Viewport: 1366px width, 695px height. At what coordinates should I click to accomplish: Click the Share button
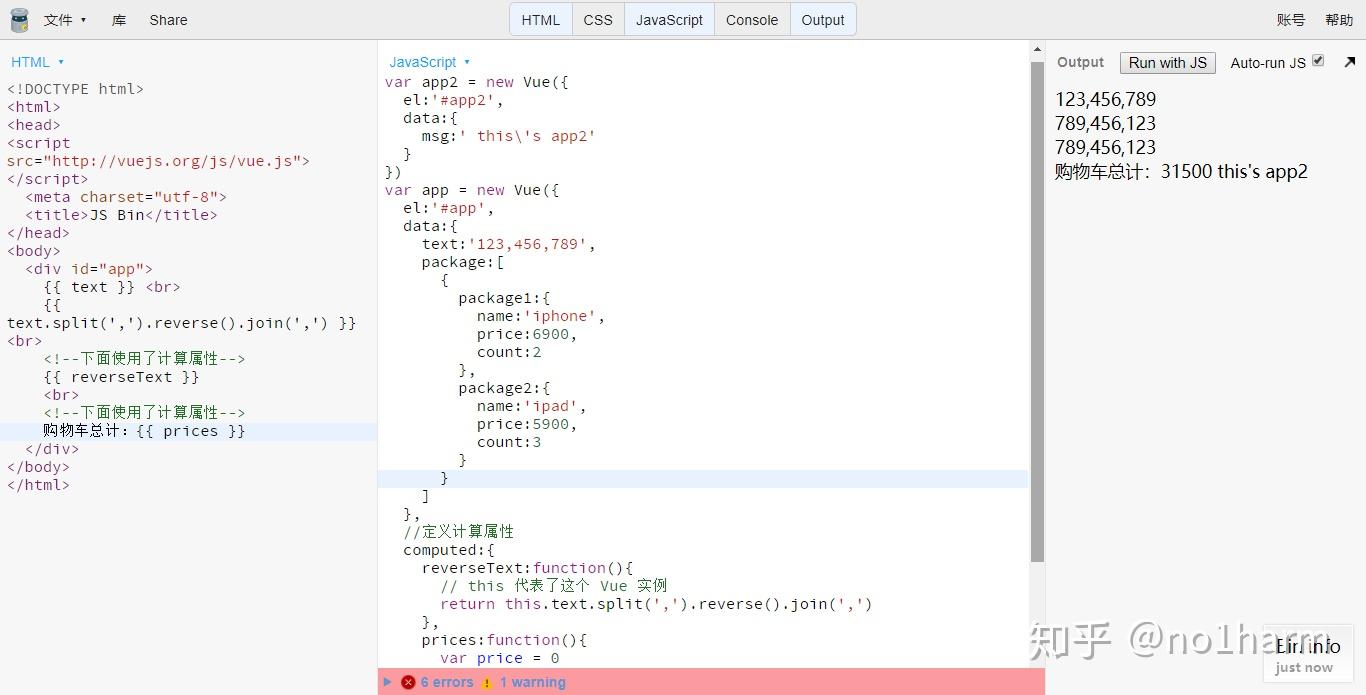pos(167,19)
